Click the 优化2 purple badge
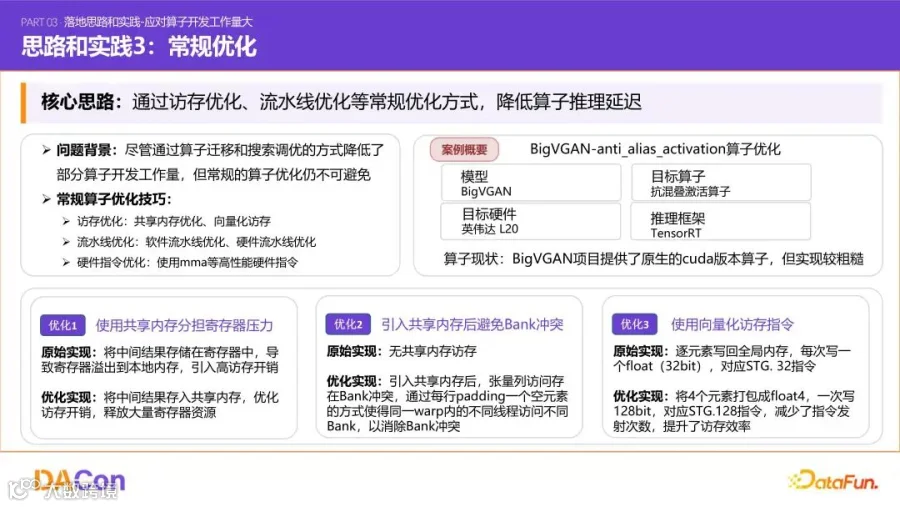Image resolution: width=900 pixels, height=507 pixels. tap(348, 324)
